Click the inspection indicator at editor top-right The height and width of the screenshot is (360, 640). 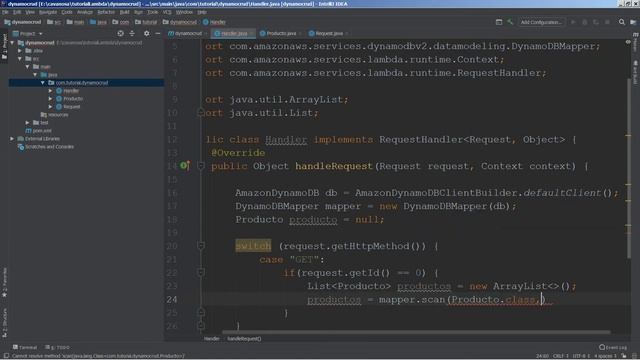coord(628,42)
